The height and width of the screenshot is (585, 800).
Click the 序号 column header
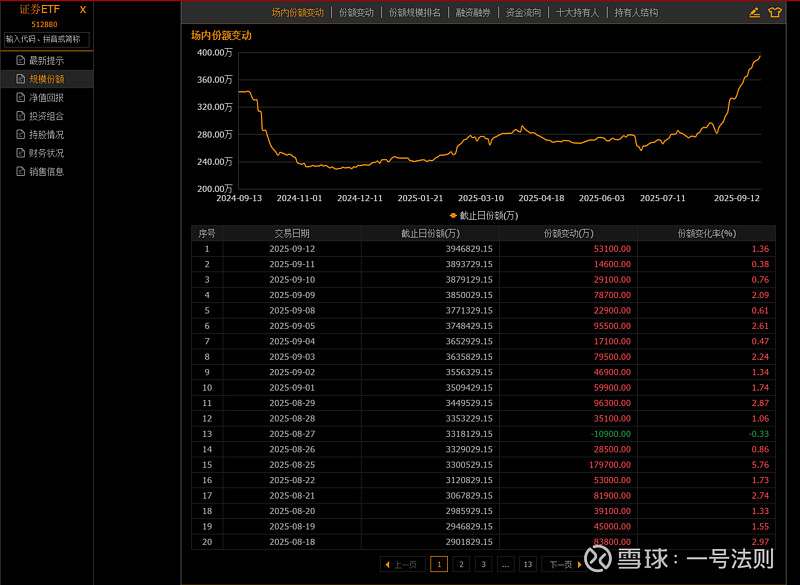tap(207, 233)
